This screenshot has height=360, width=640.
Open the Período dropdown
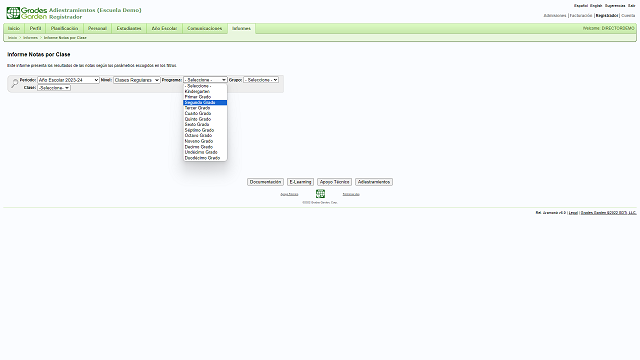click(x=68, y=80)
